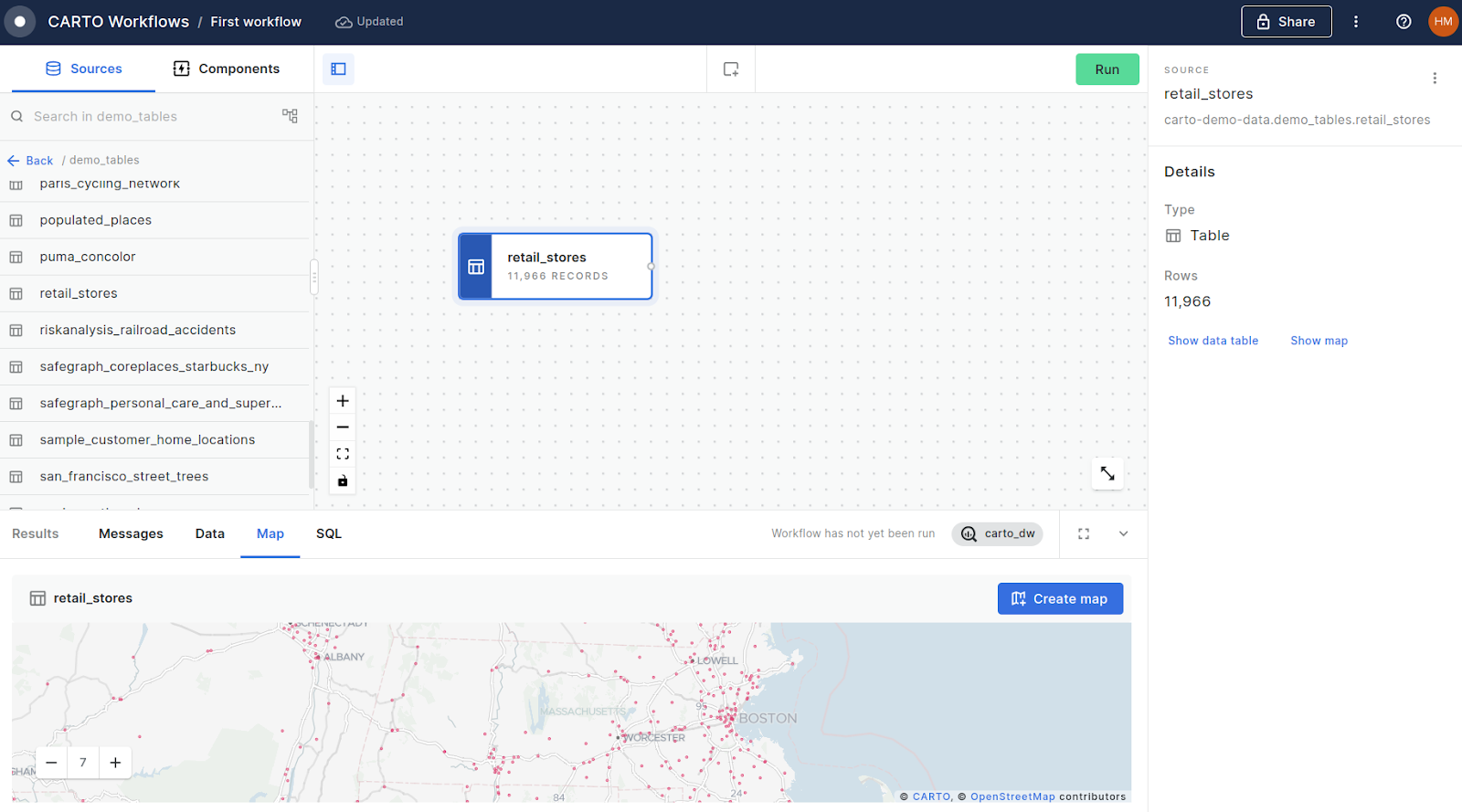The width and height of the screenshot is (1462, 812).
Task: Select populated_places in the sources list
Action: pyautogui.click(x=155, y=220)
